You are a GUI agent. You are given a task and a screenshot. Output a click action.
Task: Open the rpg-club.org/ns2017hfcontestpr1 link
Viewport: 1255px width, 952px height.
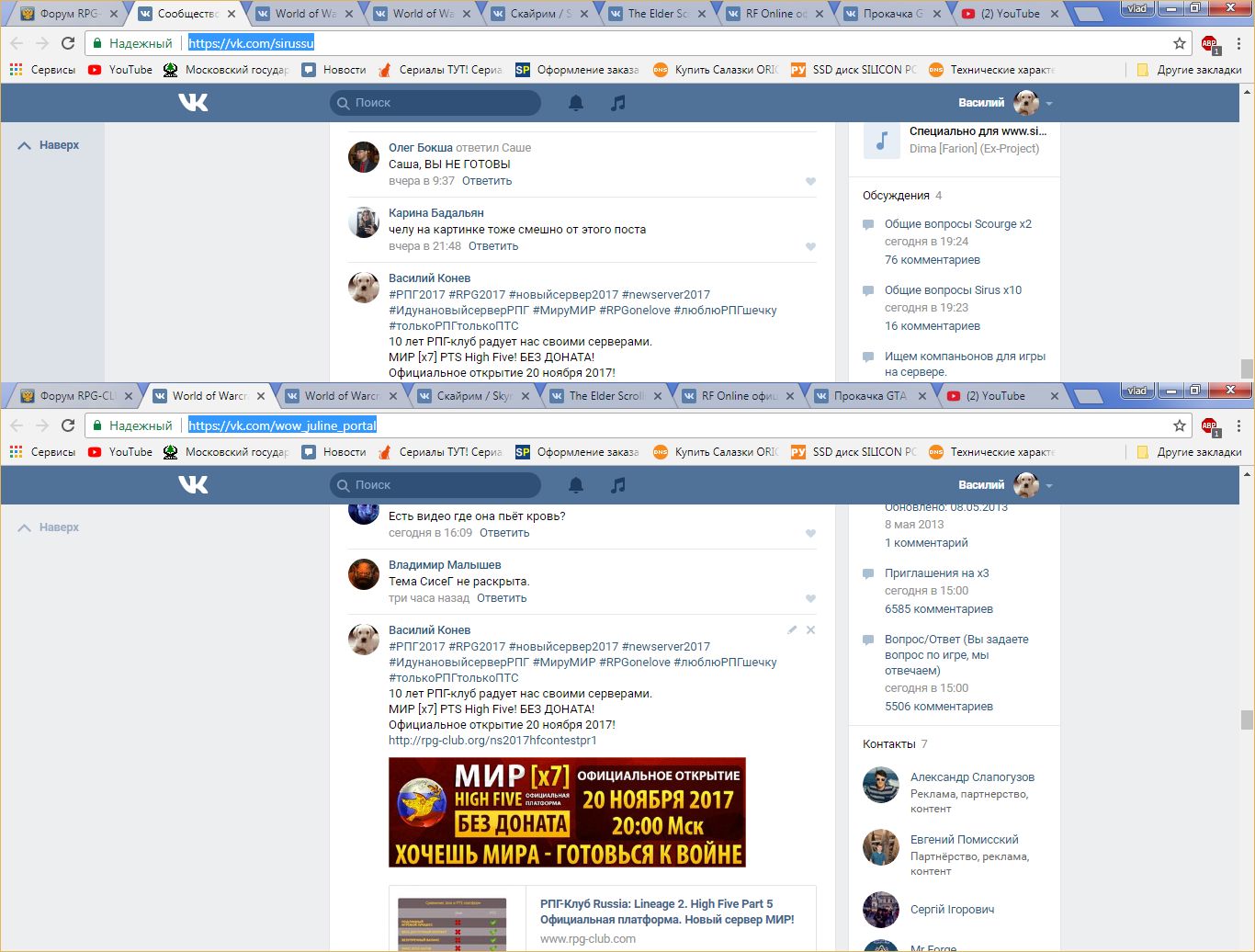pyautogui.click(x=492, y=741)
